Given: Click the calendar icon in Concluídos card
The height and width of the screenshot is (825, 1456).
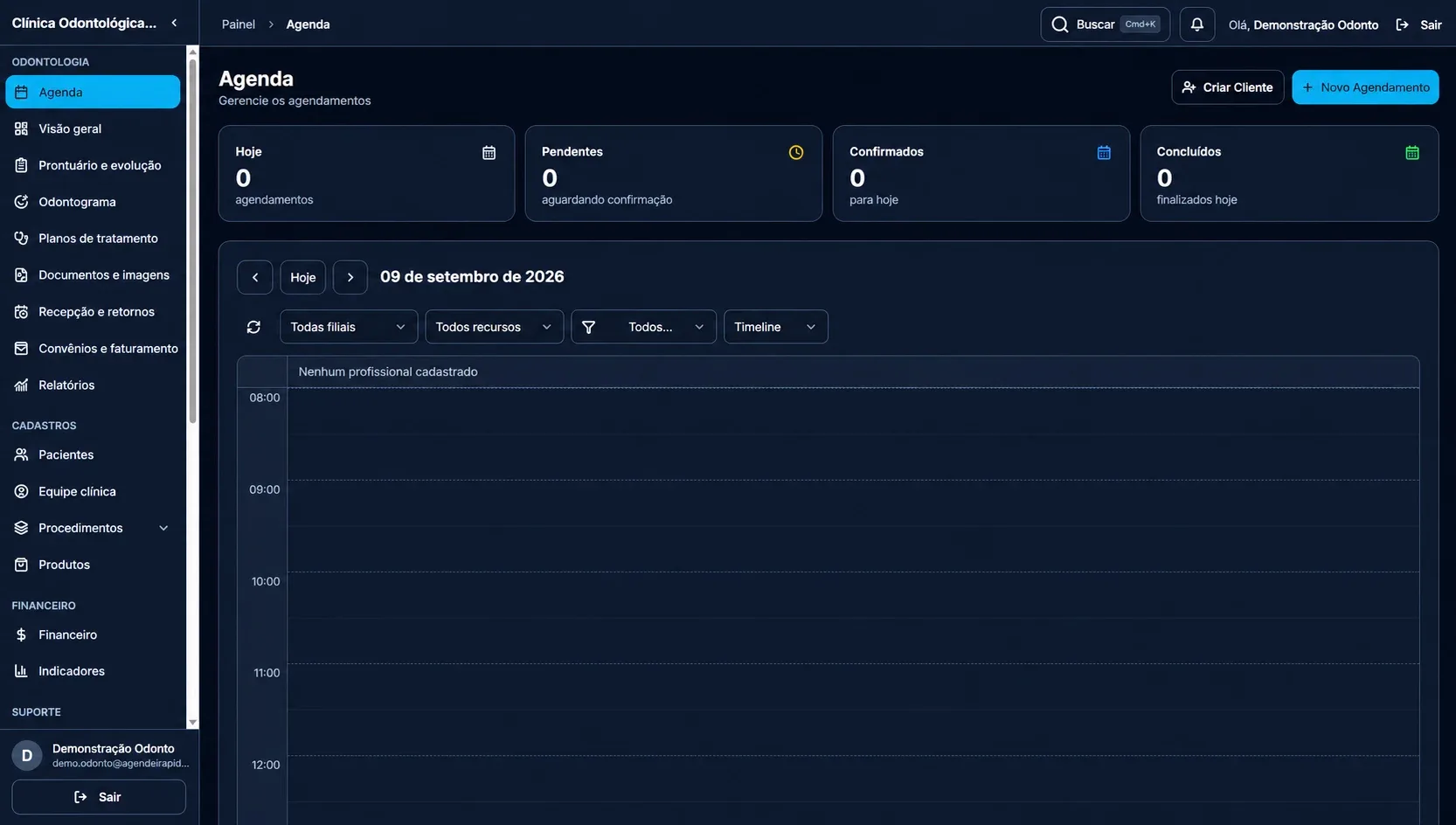Looking at the screenshot, I should [x=1412, y=153].
